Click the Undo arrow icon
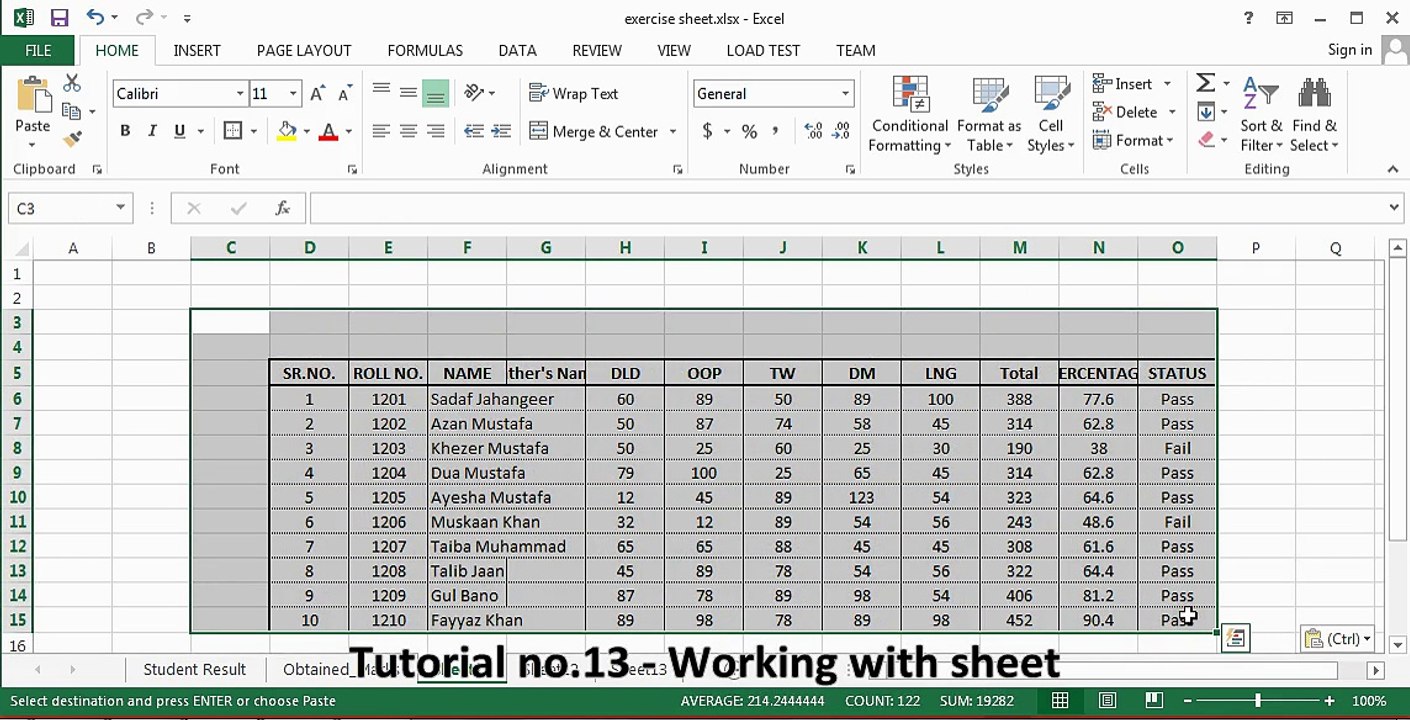The height and width of the screenshot is (720, 1410). 95,17
